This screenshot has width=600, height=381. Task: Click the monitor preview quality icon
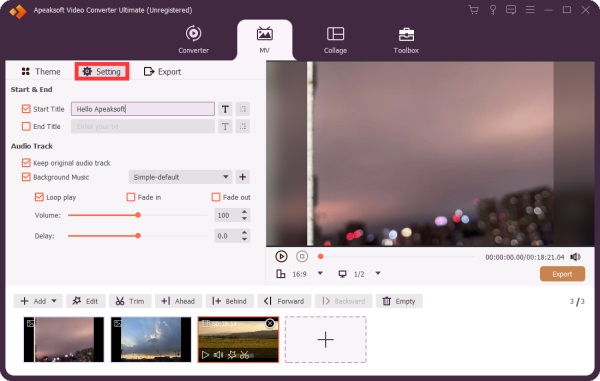click(342, 274)
